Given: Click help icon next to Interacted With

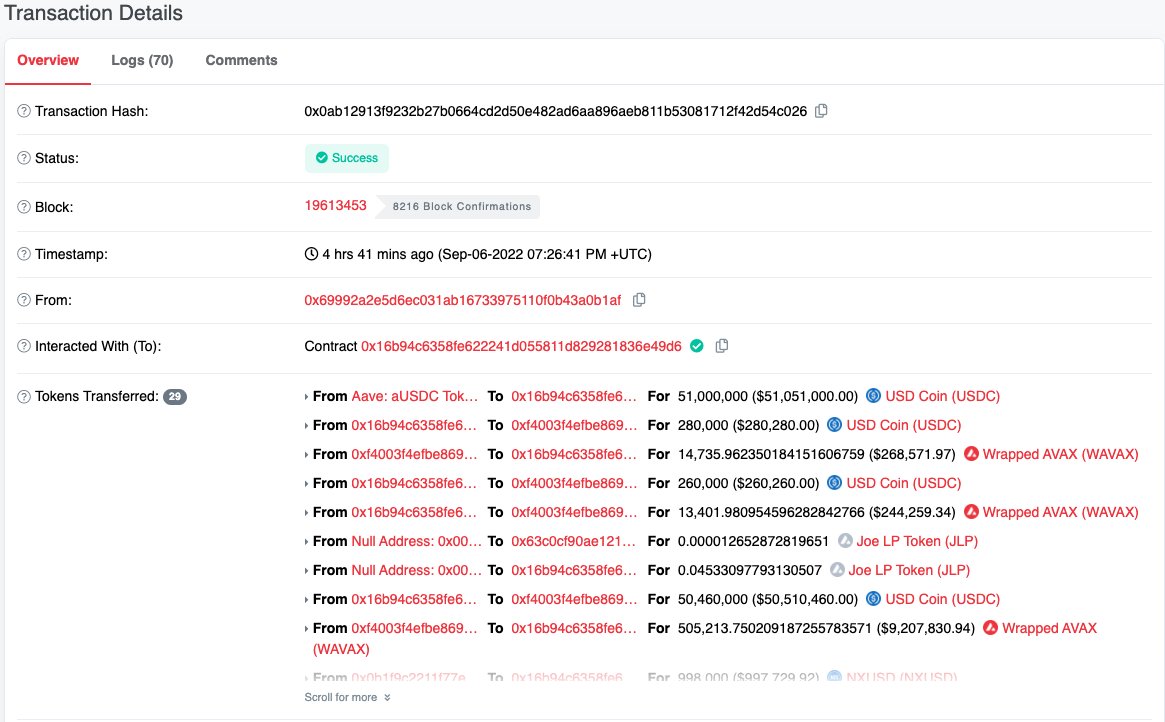Looking at the screenshot, I should tap(24, 346).
